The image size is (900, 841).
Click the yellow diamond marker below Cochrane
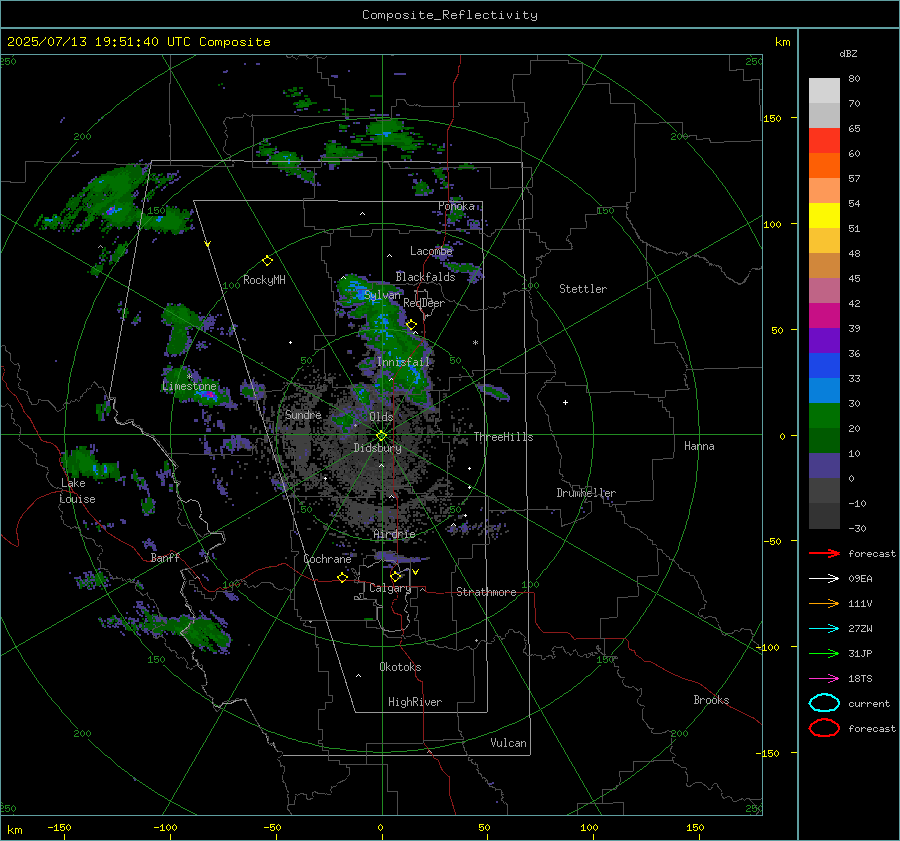pyautogui.click(x=342, y=578)
